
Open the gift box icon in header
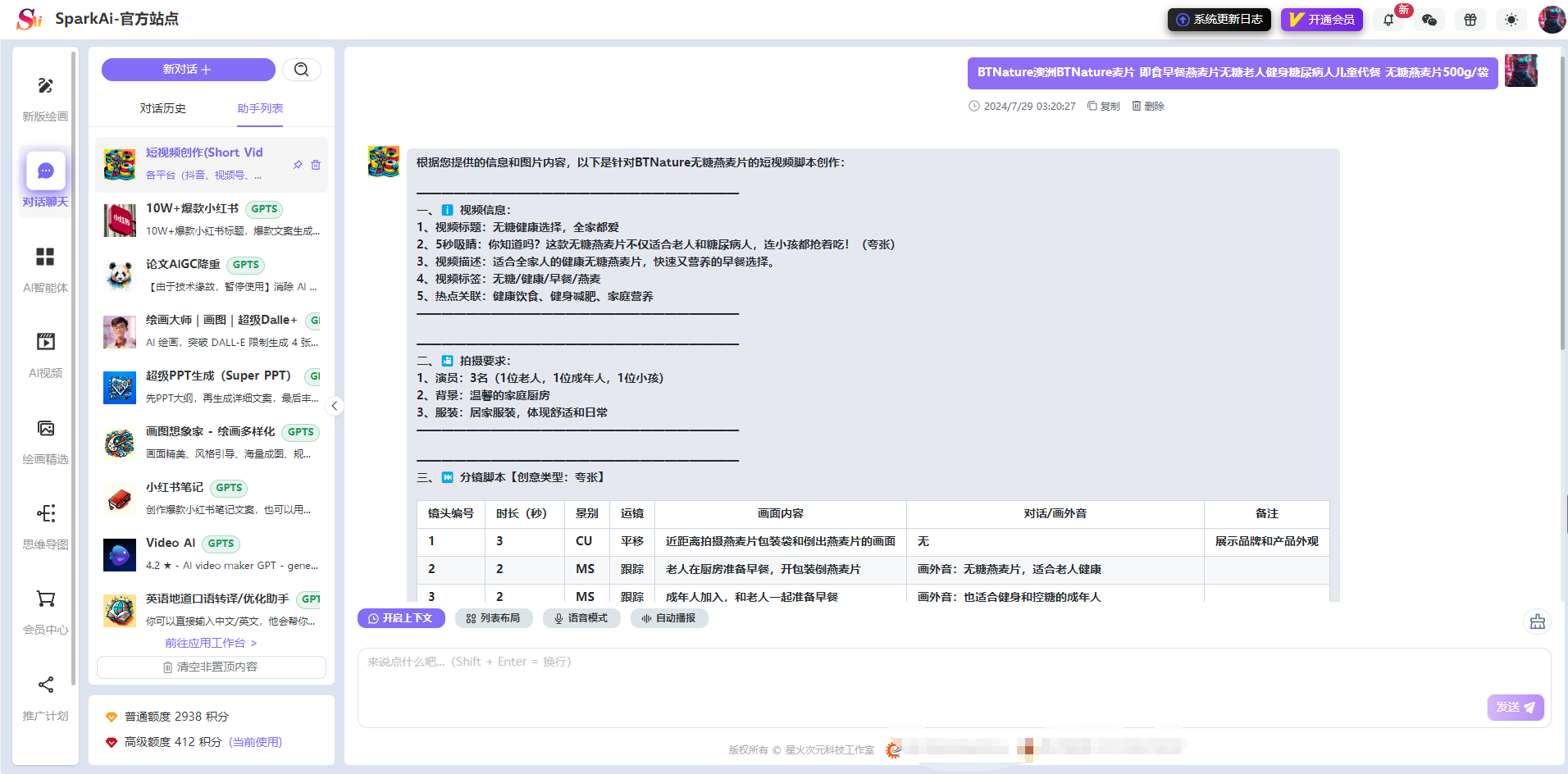tap(1470, 20)
